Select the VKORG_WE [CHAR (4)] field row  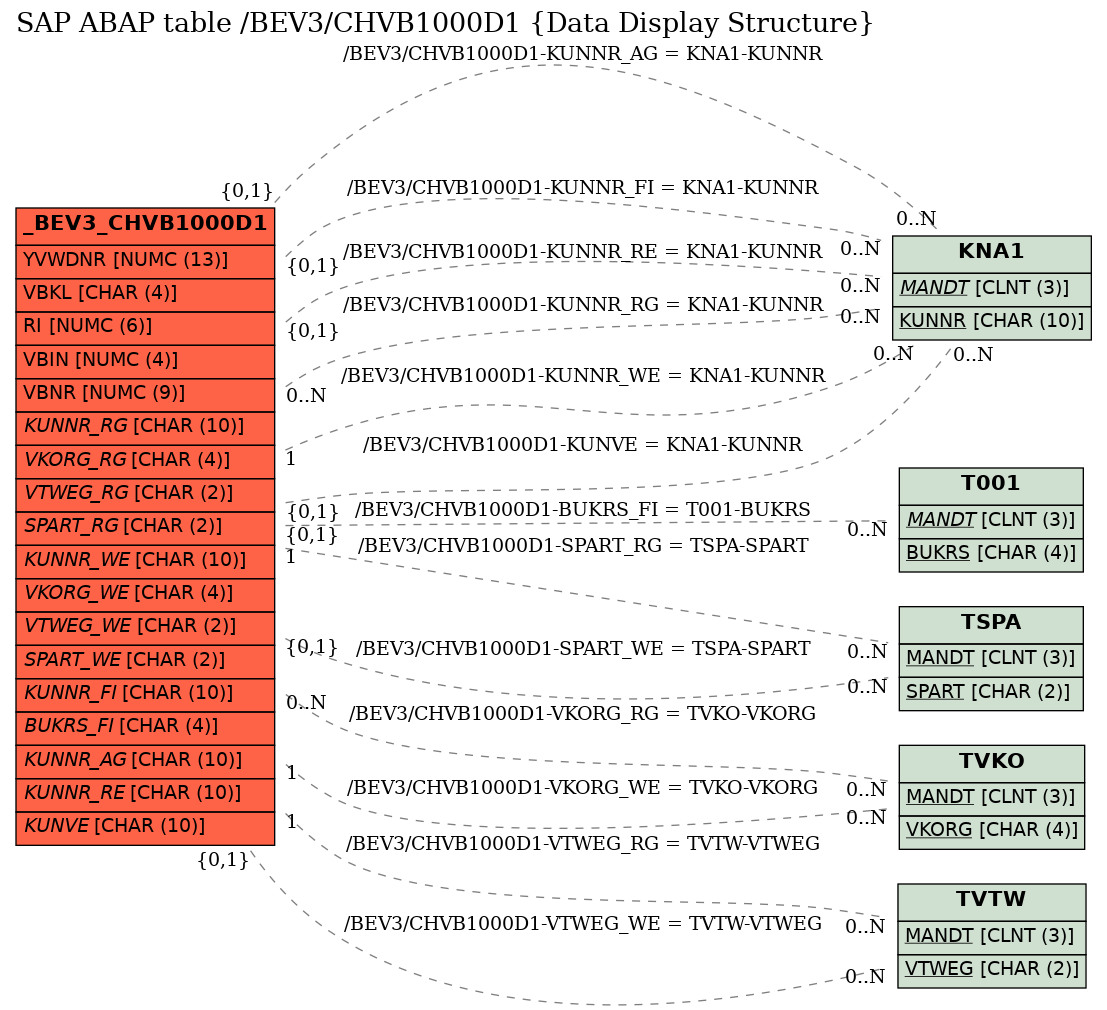[x=145, y=595]
